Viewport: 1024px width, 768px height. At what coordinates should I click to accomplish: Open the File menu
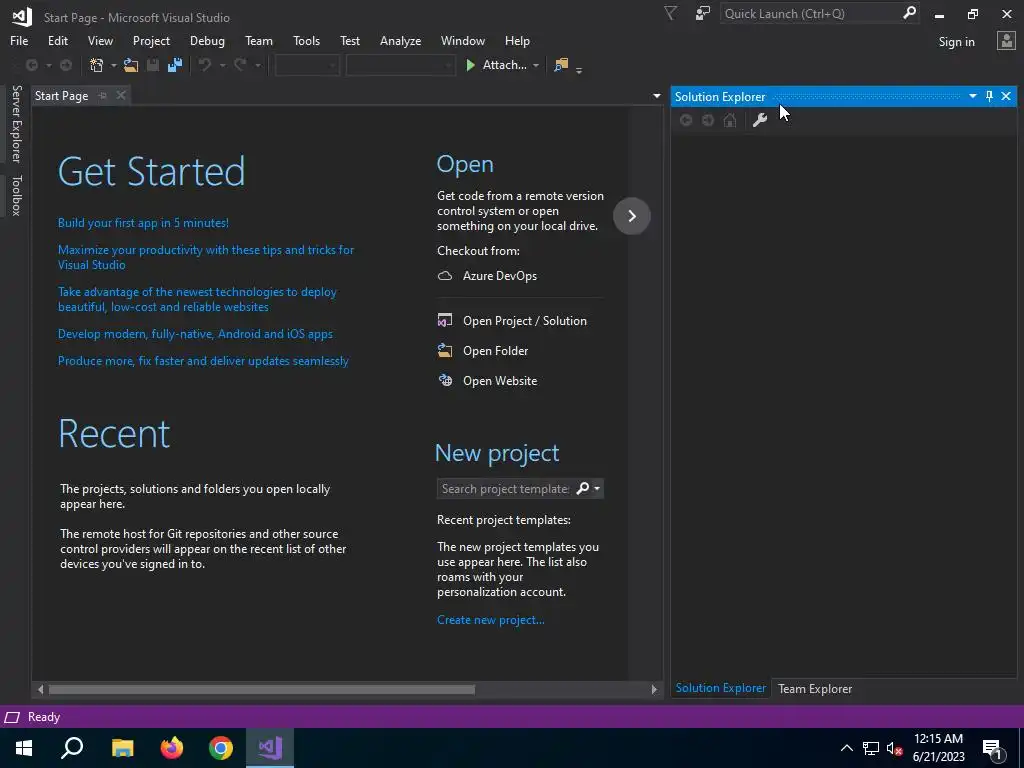19,40
